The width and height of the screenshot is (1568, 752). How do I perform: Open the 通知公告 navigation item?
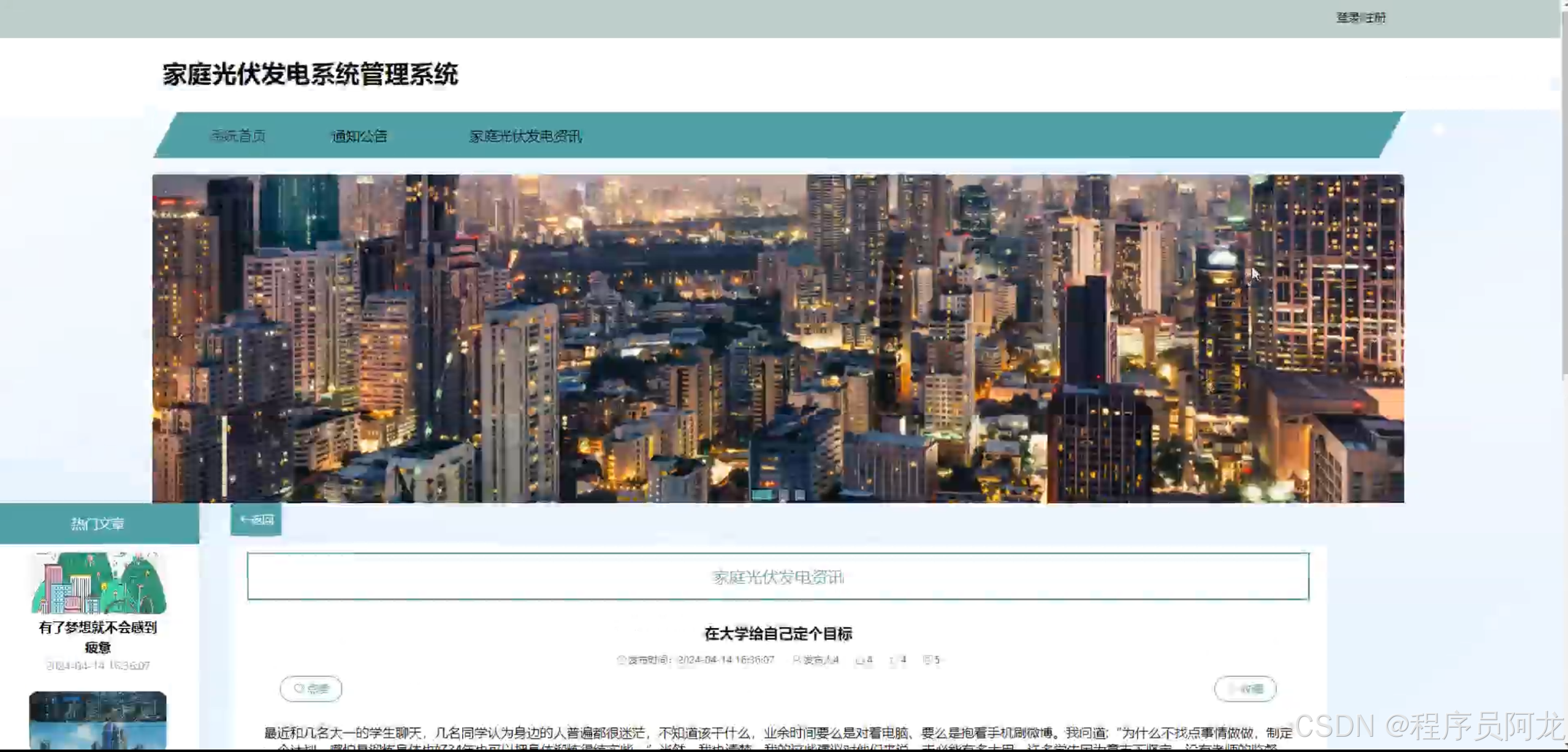click(359, 136)
